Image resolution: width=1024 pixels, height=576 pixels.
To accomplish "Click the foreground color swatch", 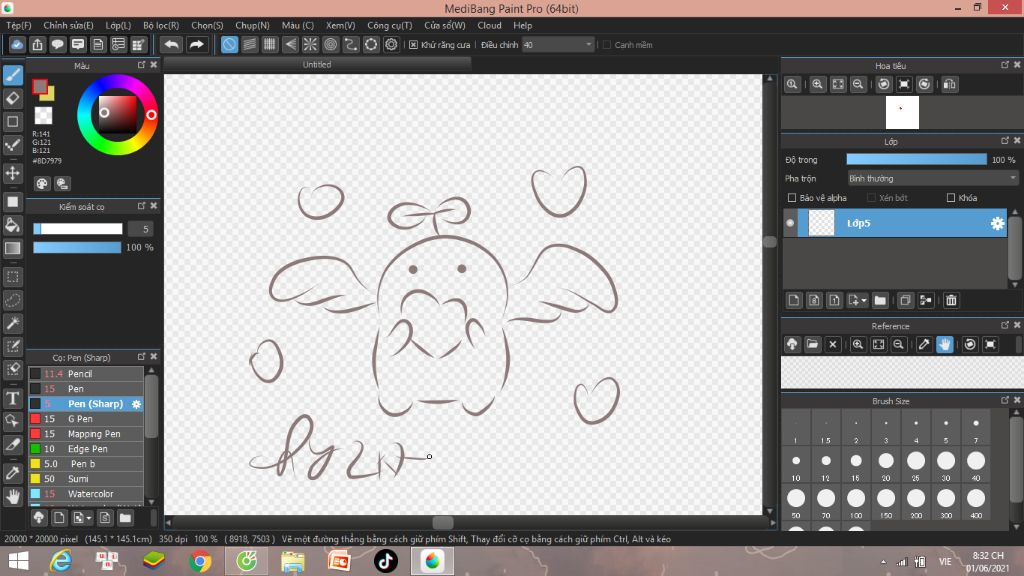I will pos(40,87).
